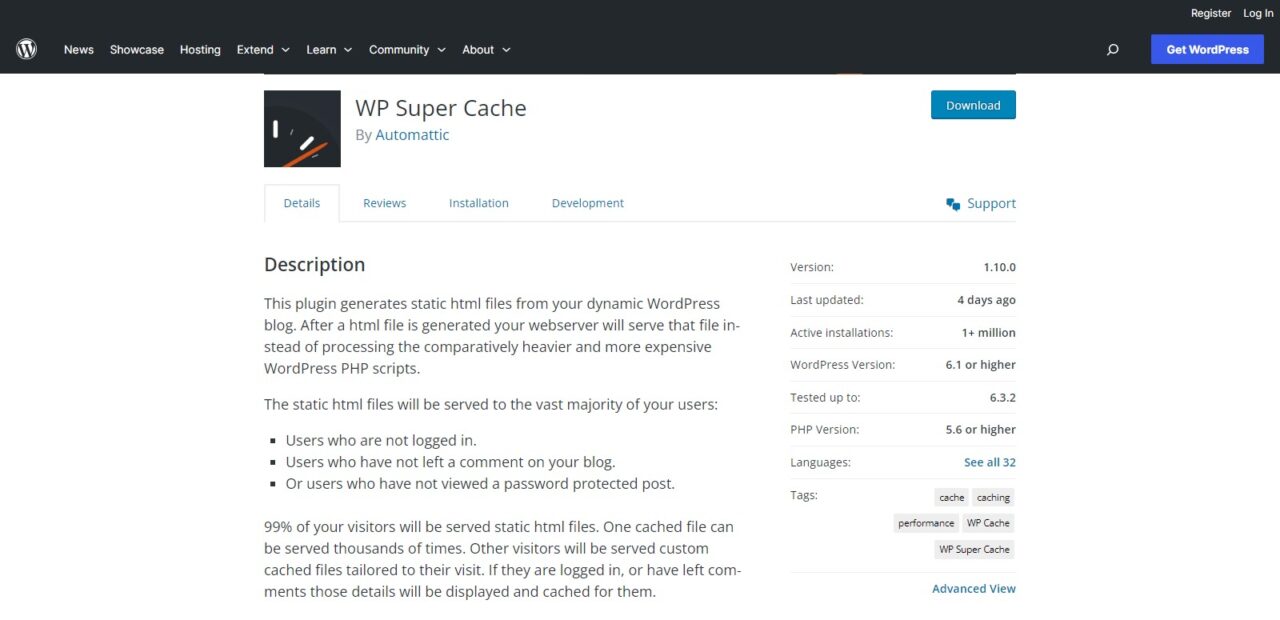Select the WP Cache tag

click(988, 523)
